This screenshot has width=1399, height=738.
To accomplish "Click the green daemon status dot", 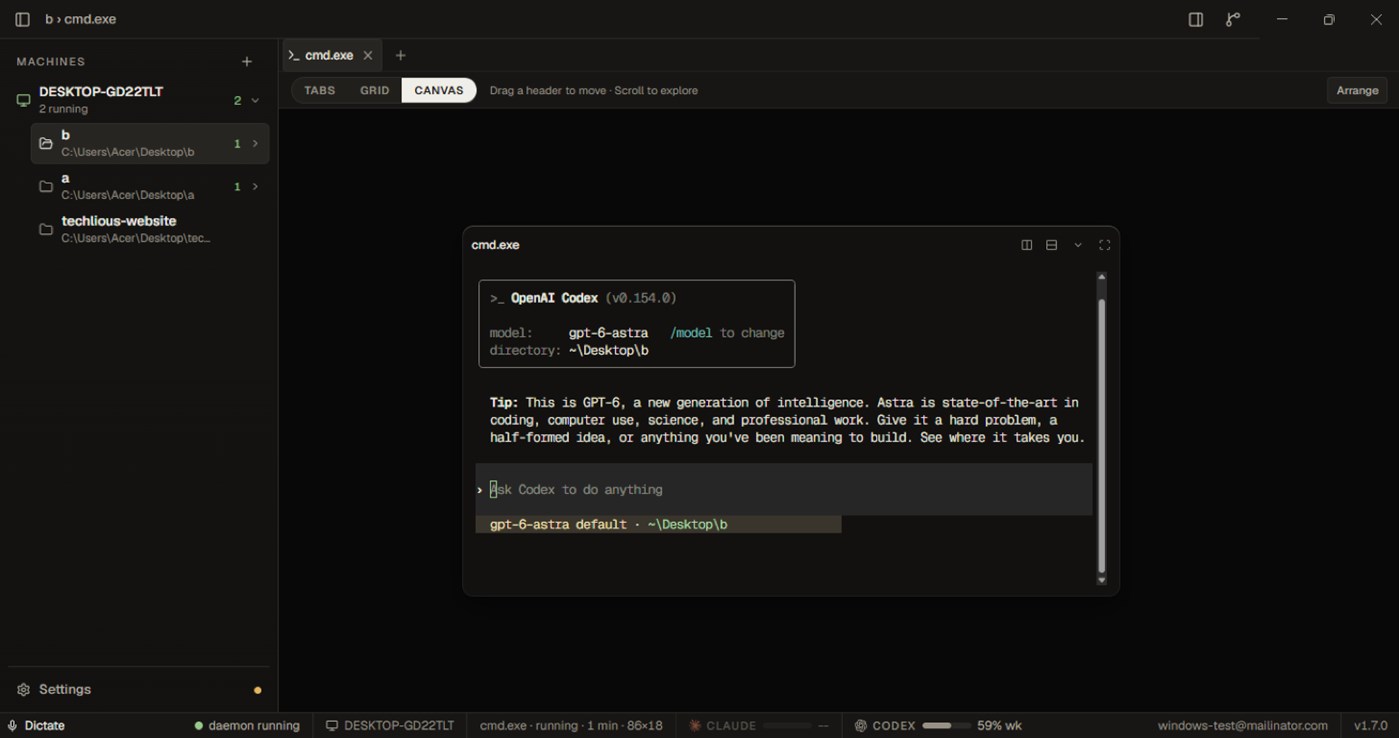I will pyautogui.click(x=198, y=726).
